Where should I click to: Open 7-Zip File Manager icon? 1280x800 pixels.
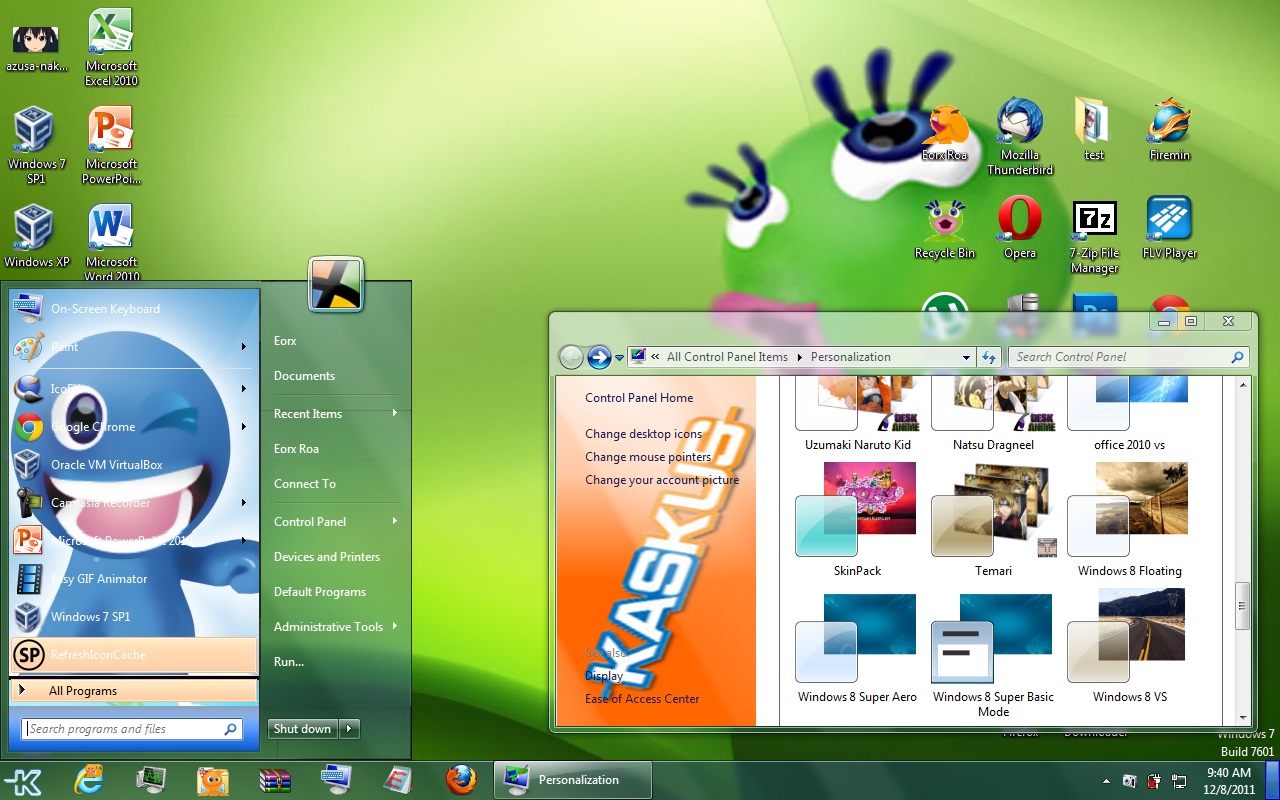point(1094,236)
